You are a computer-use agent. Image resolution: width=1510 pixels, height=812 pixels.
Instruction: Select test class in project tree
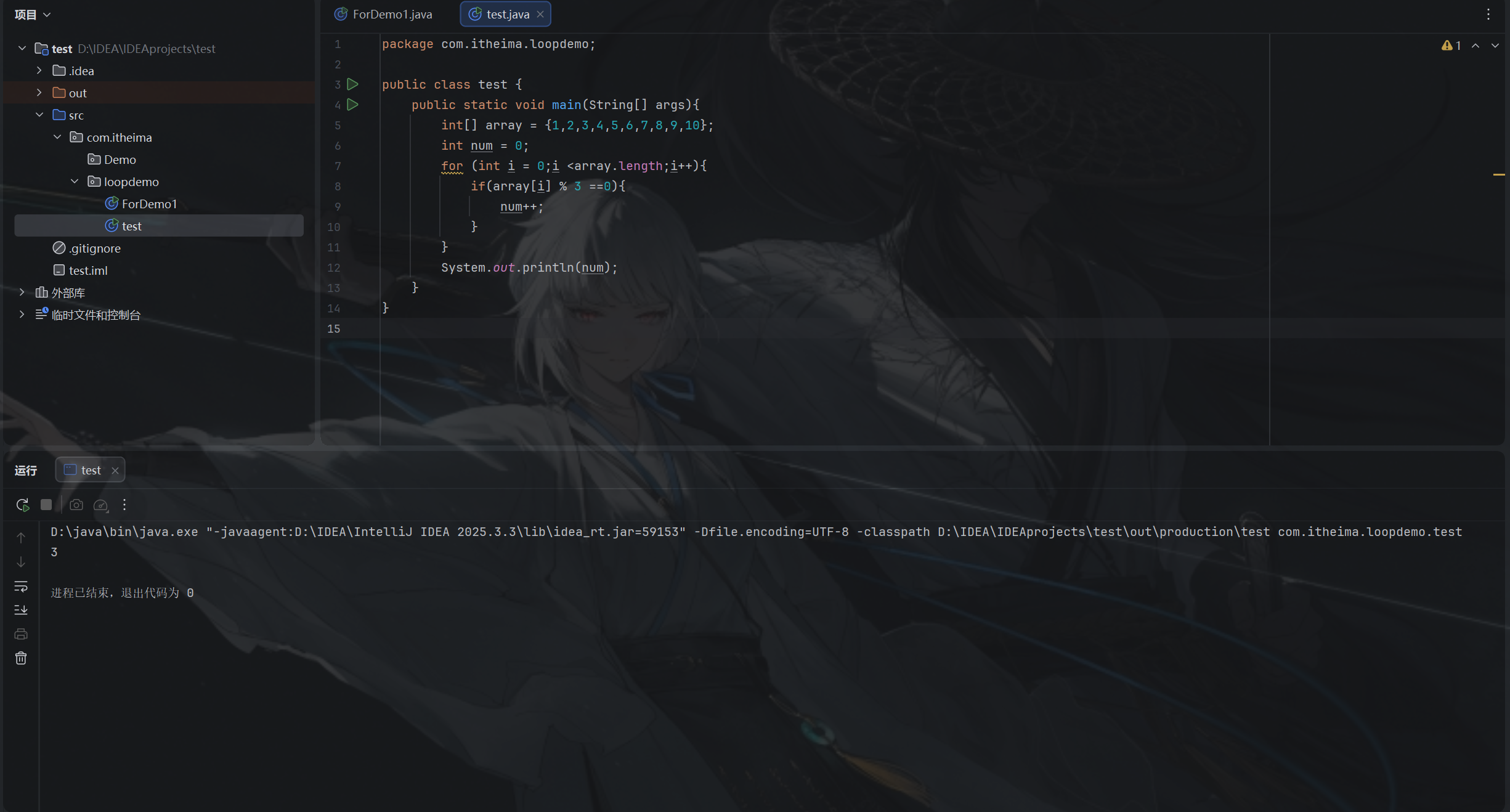[159, 225]
